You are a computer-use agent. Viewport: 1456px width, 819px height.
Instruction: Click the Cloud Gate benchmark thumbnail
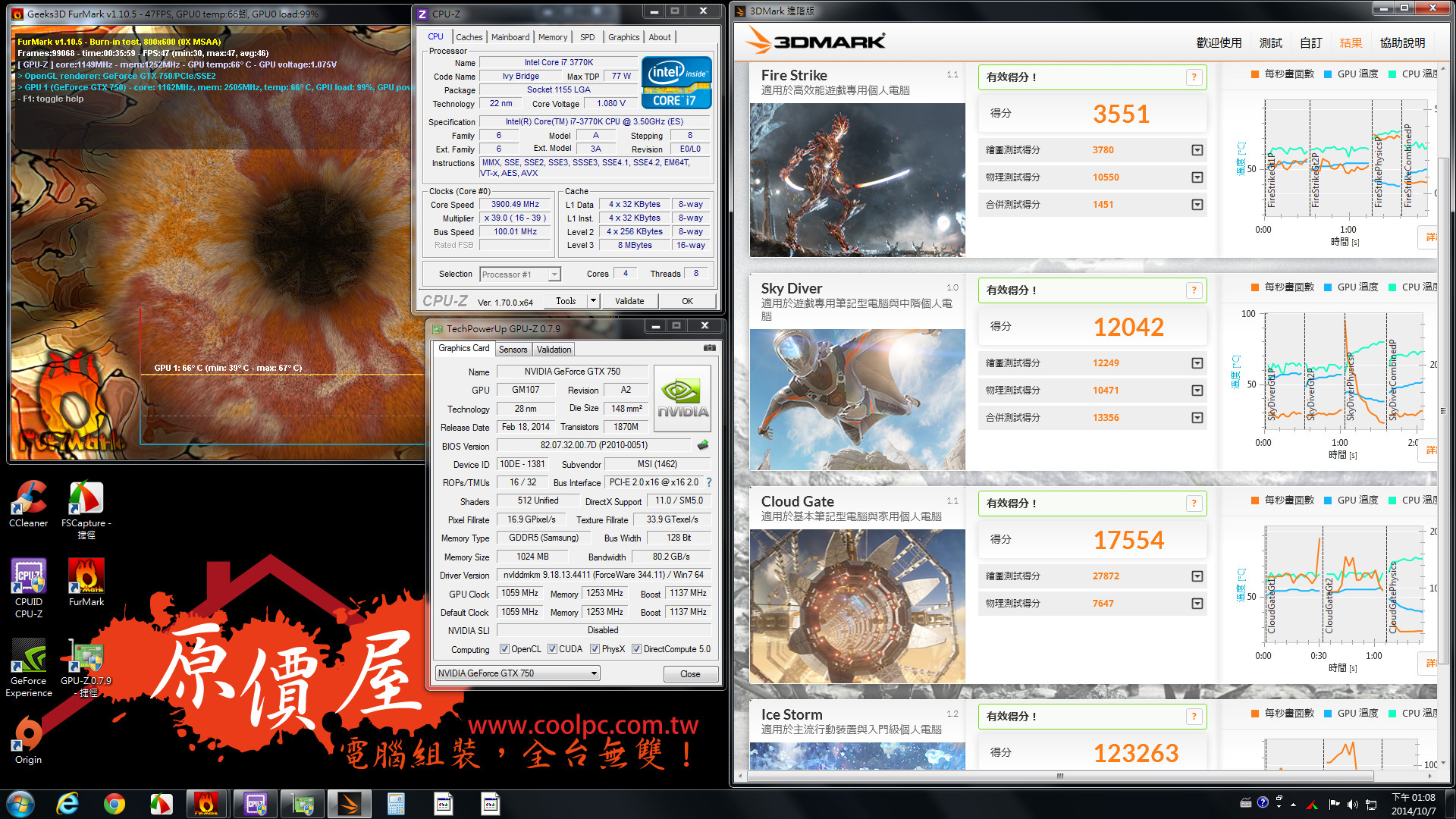[858, 606]
